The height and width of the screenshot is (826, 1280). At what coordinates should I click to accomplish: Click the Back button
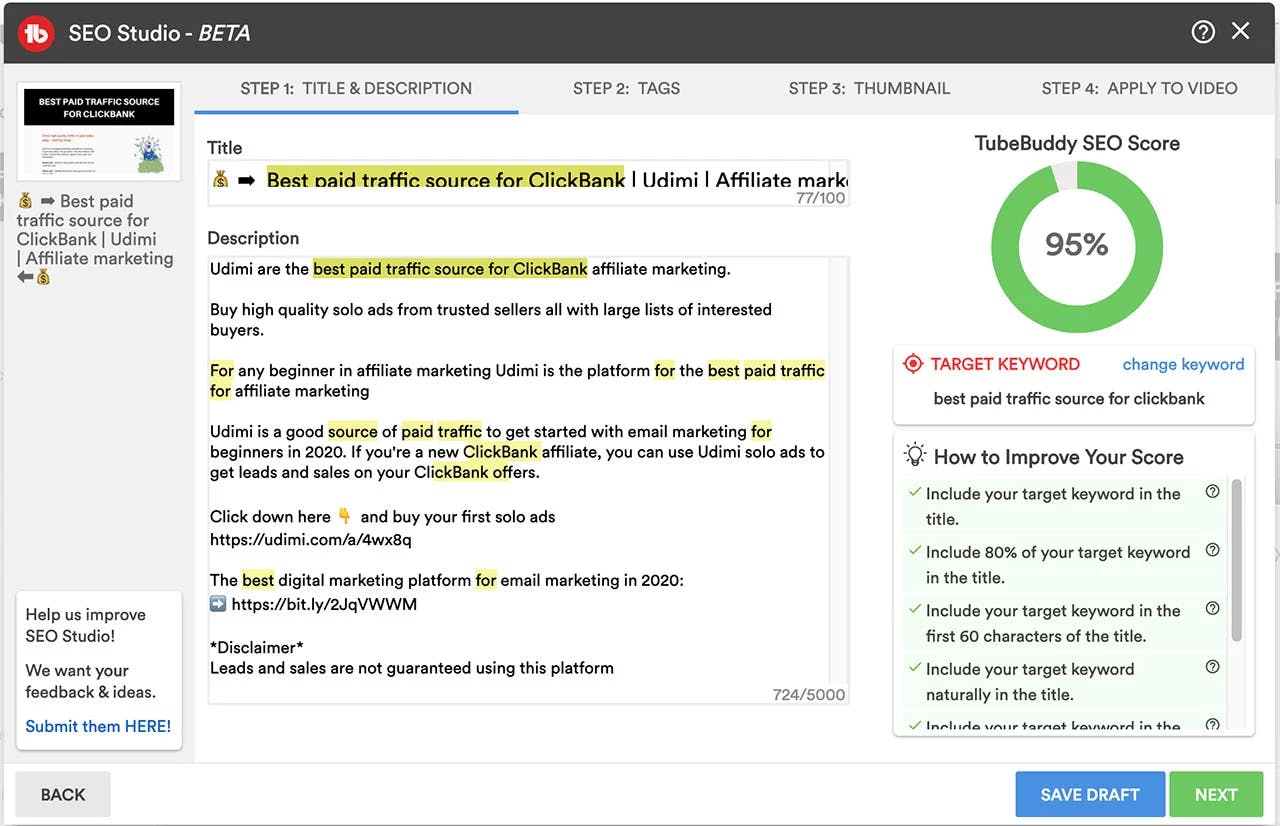click(x=63, y=794)
